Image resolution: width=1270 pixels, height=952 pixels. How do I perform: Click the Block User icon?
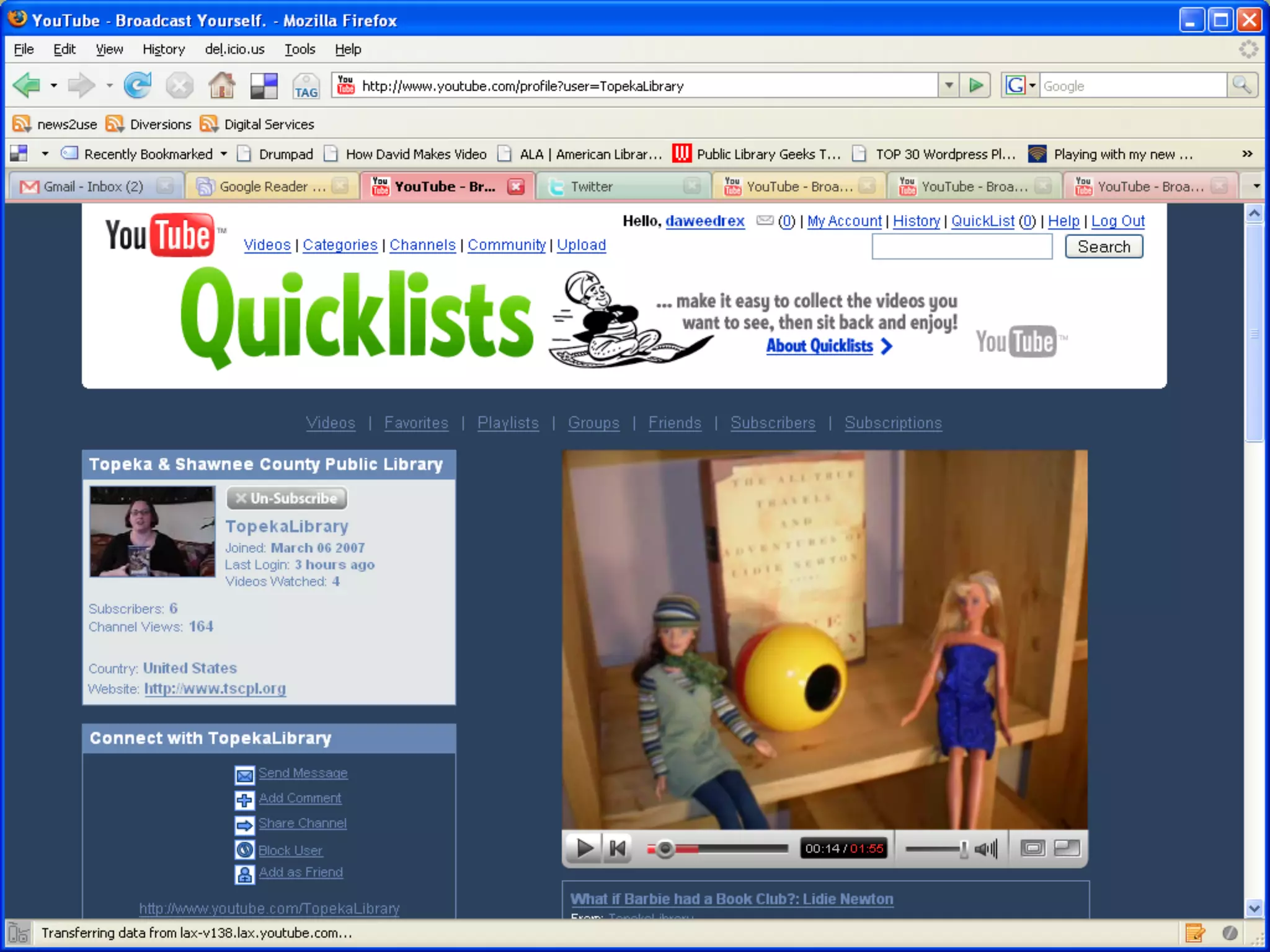244,850
